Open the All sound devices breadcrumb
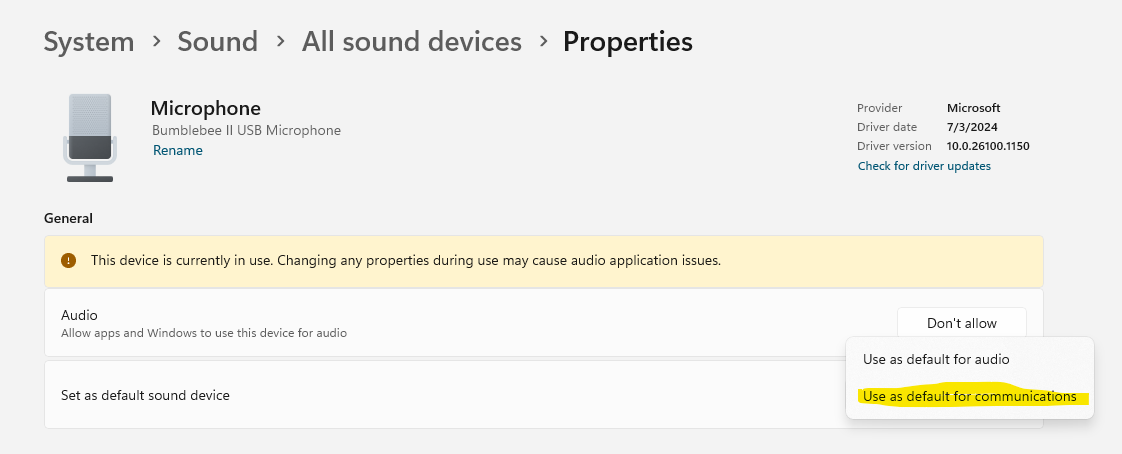Screen dimensions: 1122x454 [x=411, y=42]
